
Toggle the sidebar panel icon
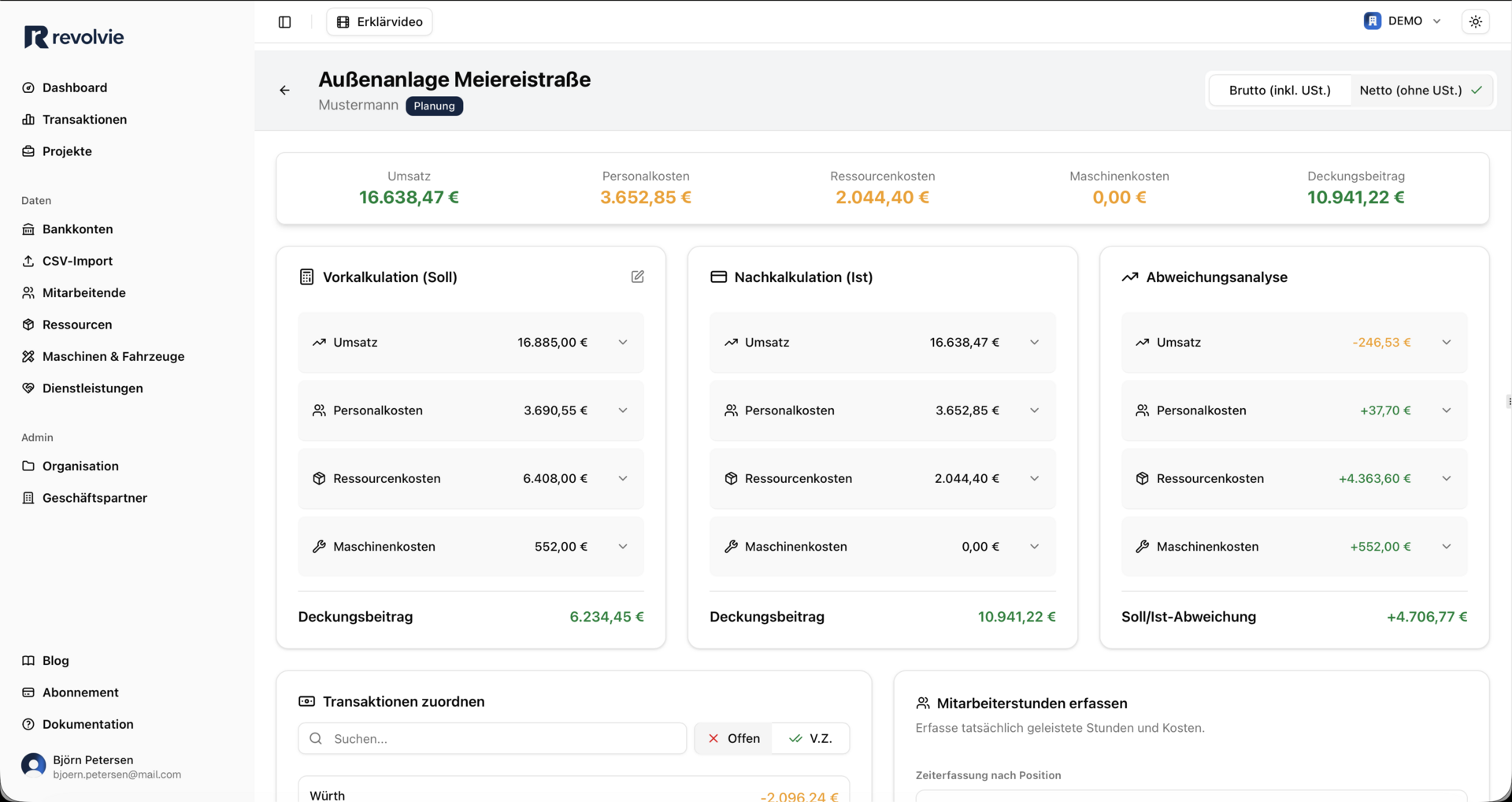285,22
